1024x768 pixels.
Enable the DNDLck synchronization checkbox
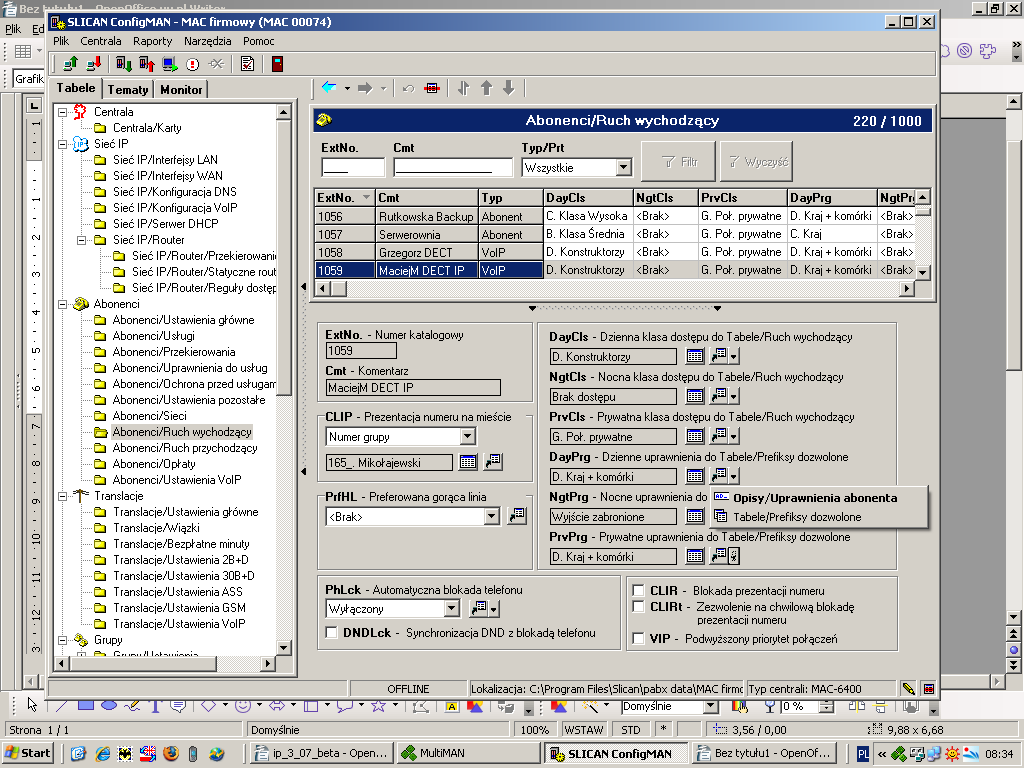[332, 632]
